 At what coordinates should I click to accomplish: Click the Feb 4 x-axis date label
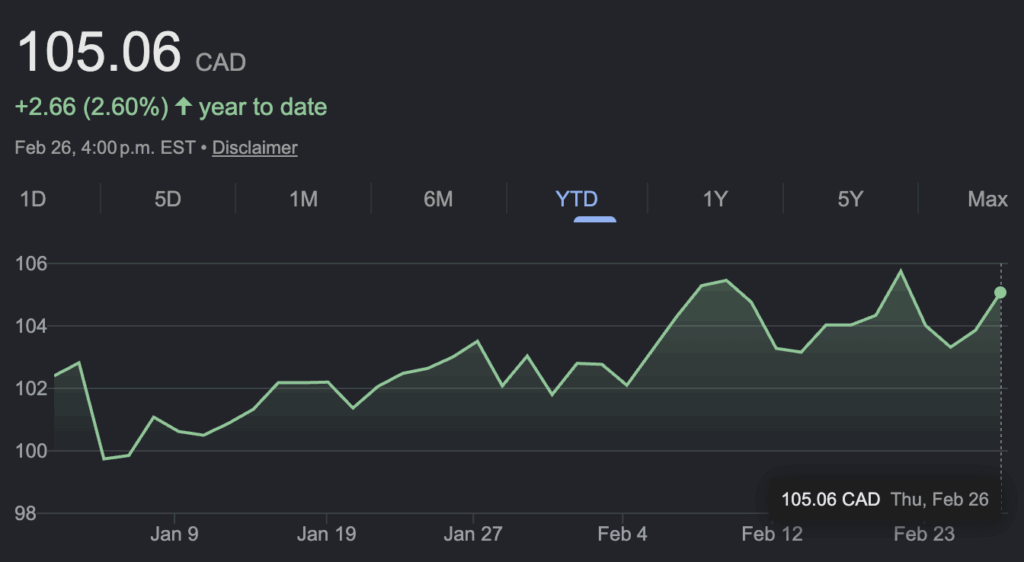click(622, 535)
